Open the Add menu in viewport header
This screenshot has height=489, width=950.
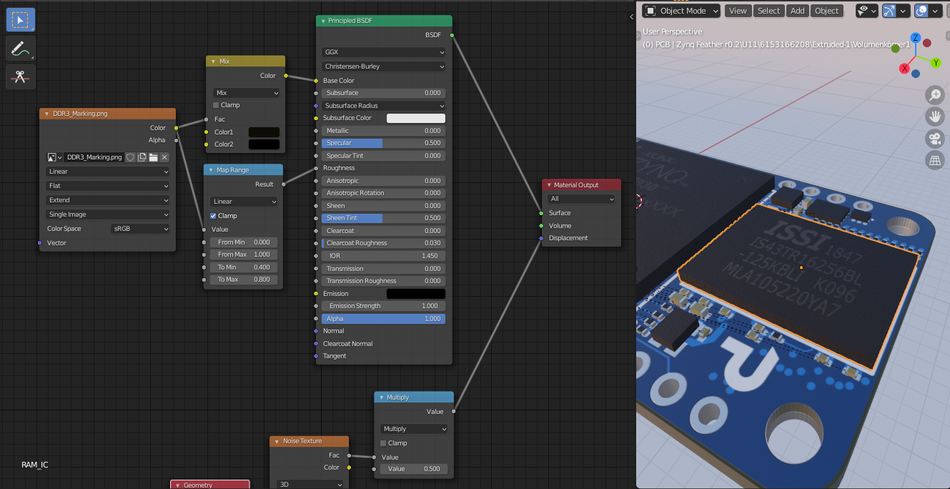[x=798, y=10]
